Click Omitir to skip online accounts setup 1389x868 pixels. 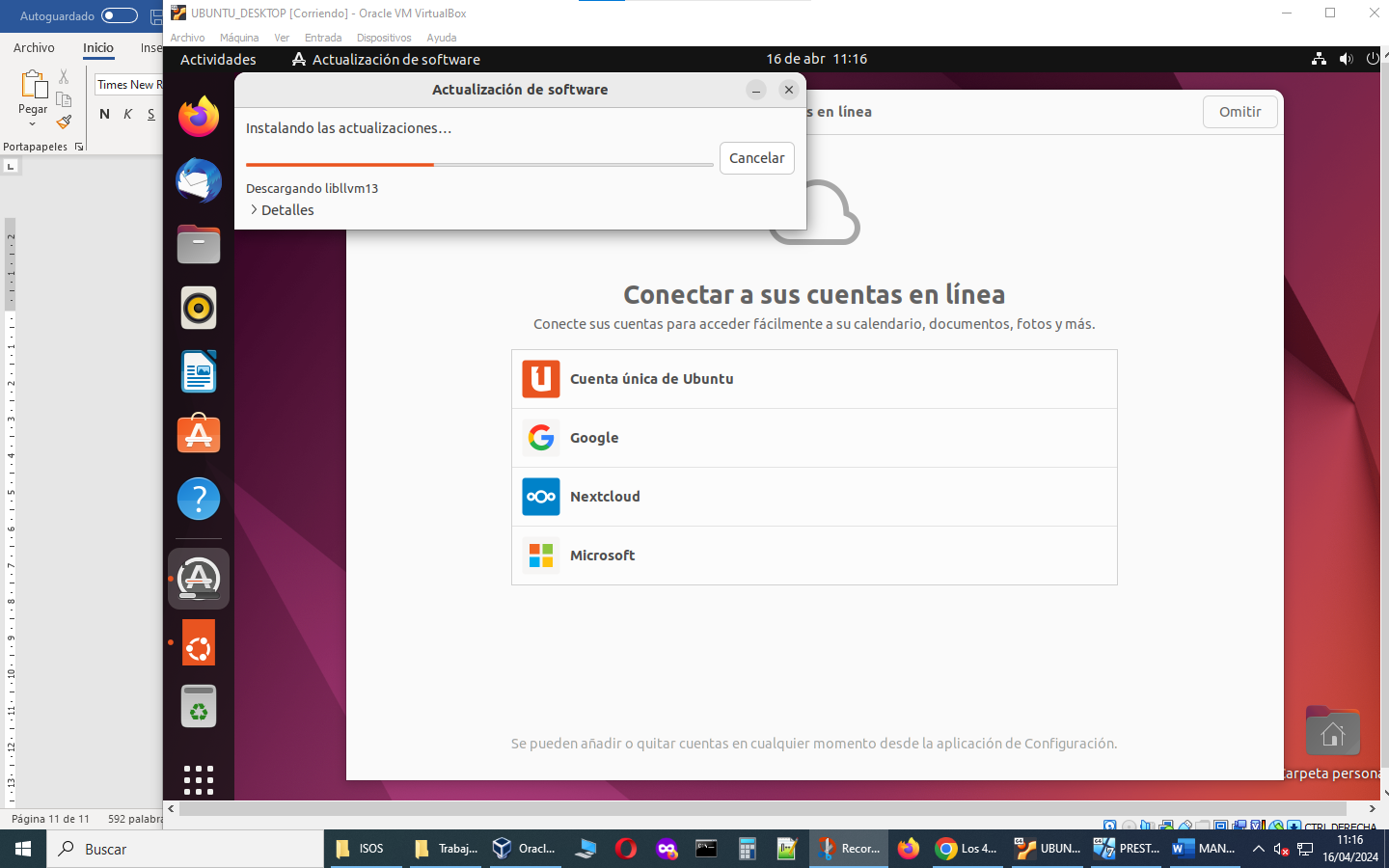click(1239, 112)
